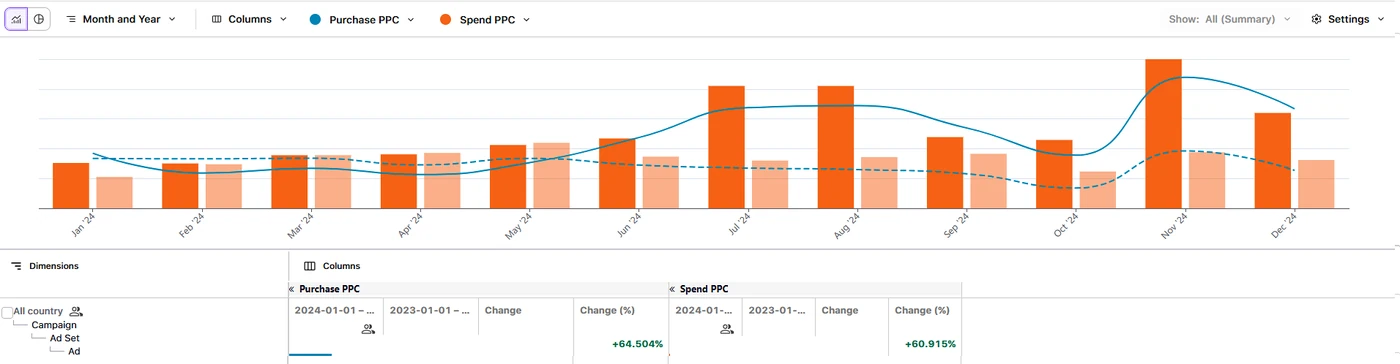Screen dimensions: 1400x364
Task: Collapse the Spend PPC column group
Action: [672, 289]
